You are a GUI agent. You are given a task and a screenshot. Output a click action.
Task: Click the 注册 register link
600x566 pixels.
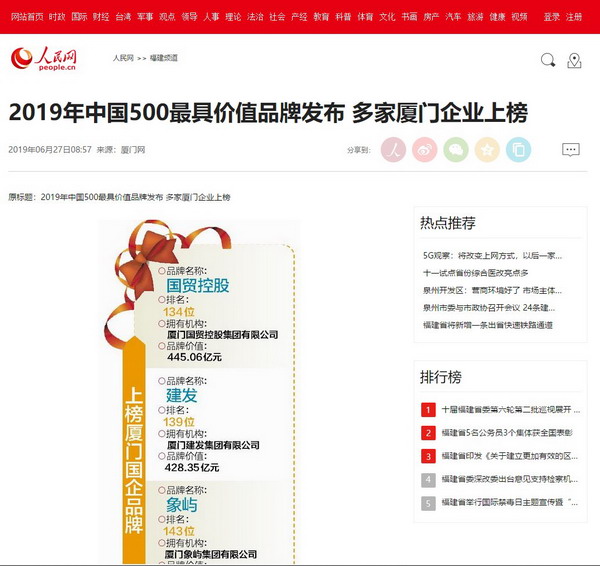click(x=574, y=17)
